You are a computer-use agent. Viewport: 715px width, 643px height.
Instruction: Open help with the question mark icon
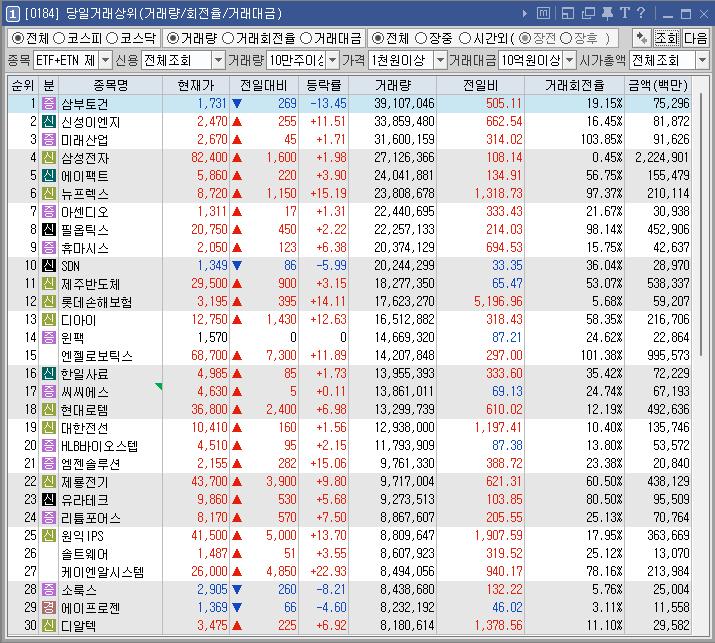click(641, 13)
